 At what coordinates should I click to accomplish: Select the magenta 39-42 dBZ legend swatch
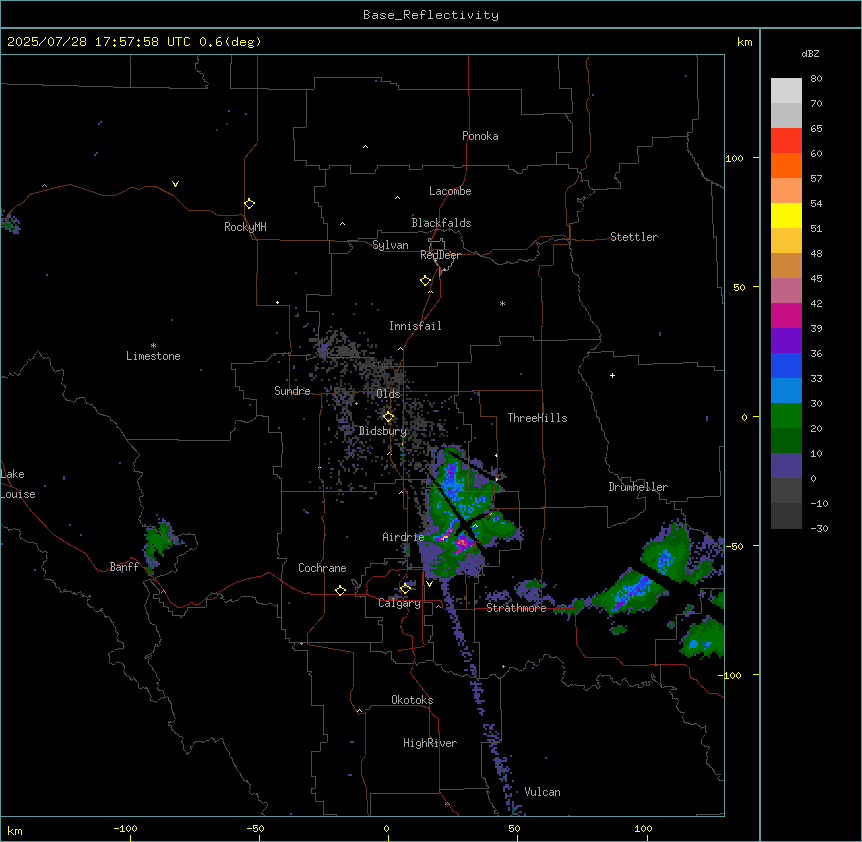[786, 315]
